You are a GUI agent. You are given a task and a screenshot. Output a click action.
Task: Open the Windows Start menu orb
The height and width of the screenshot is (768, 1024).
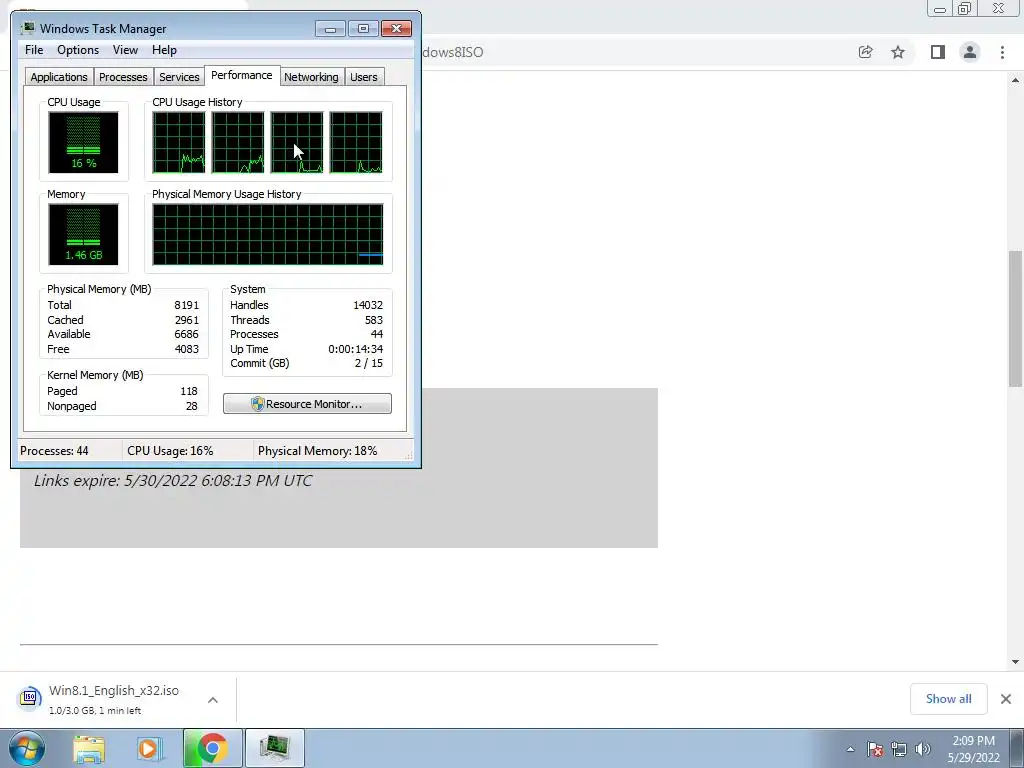point(27,748)
